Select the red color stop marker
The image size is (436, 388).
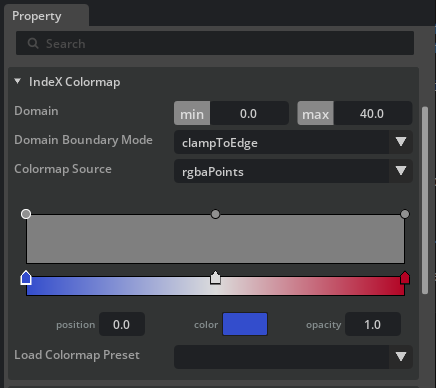coord(405,278)
